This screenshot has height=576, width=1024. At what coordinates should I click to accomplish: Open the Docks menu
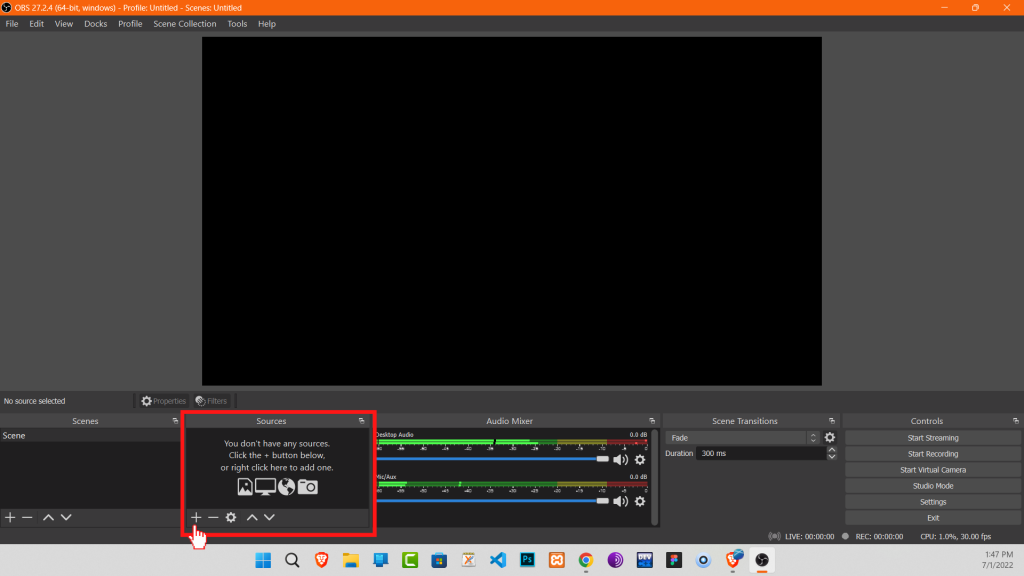coord(95,24)
